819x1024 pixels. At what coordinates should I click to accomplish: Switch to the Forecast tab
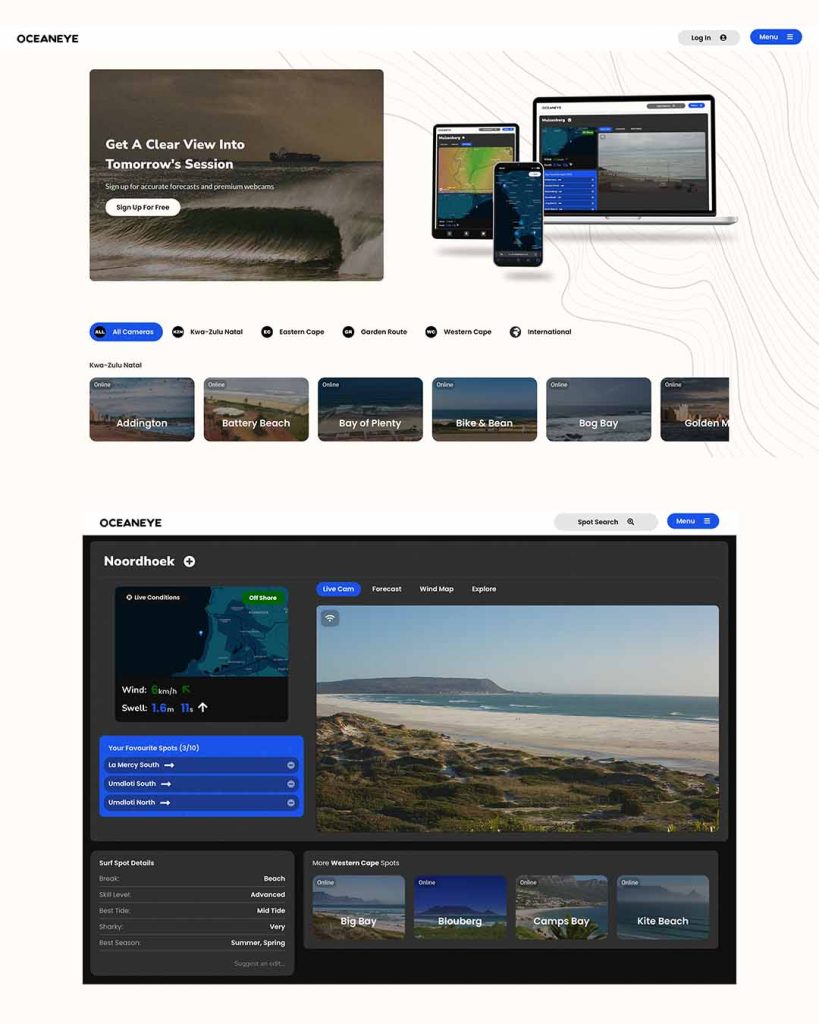click(x=386, y=589)
